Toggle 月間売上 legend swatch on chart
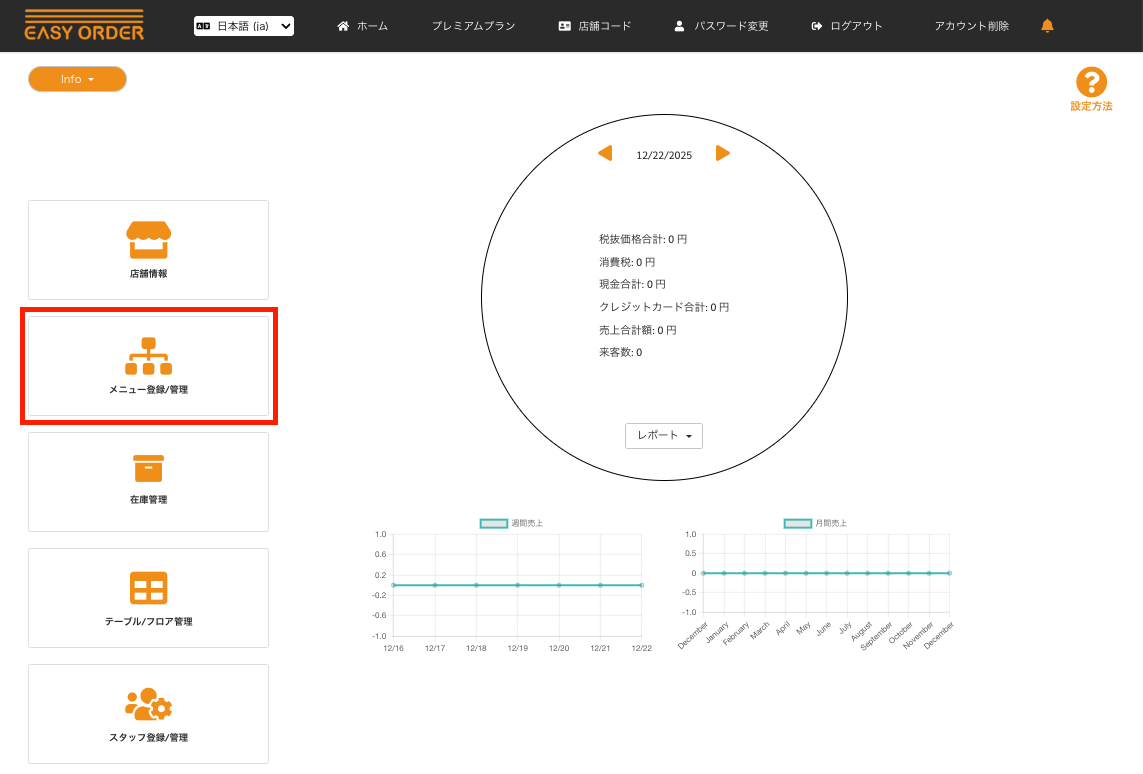 tap(797, 523)
